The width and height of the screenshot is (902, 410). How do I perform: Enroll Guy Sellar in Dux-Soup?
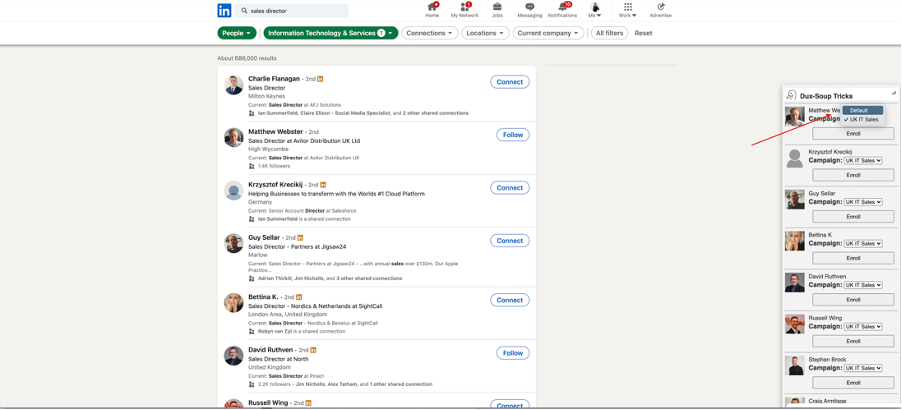click(853, 217)
